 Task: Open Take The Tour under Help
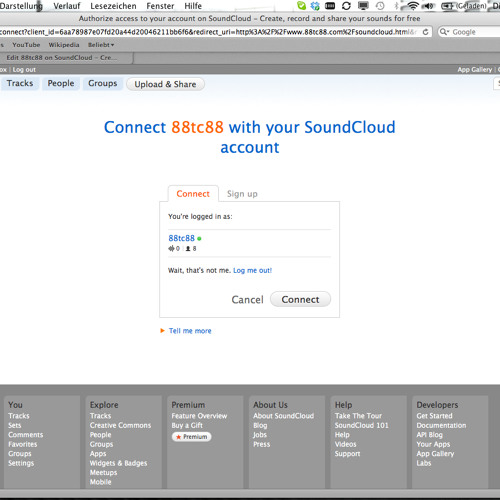pos(358,416)
